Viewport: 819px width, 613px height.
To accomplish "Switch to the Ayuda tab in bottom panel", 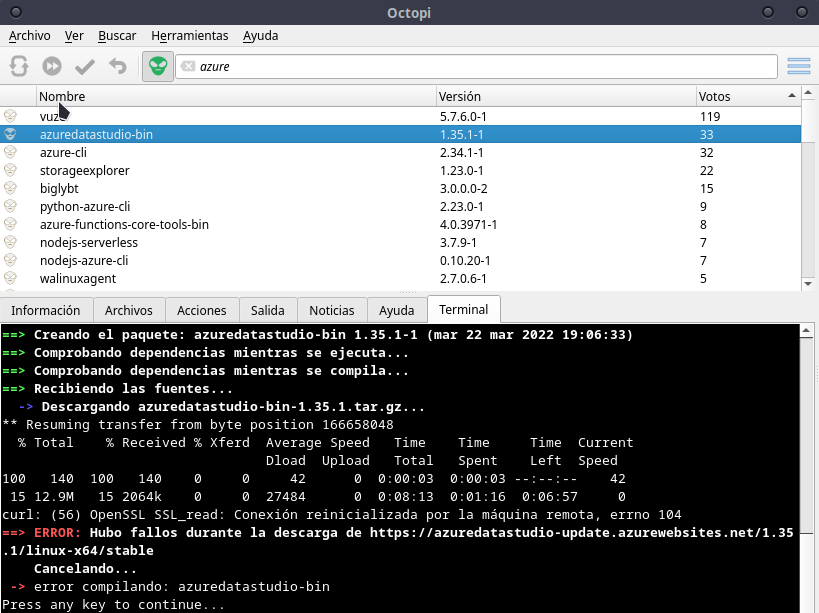I will pos(396,310).
